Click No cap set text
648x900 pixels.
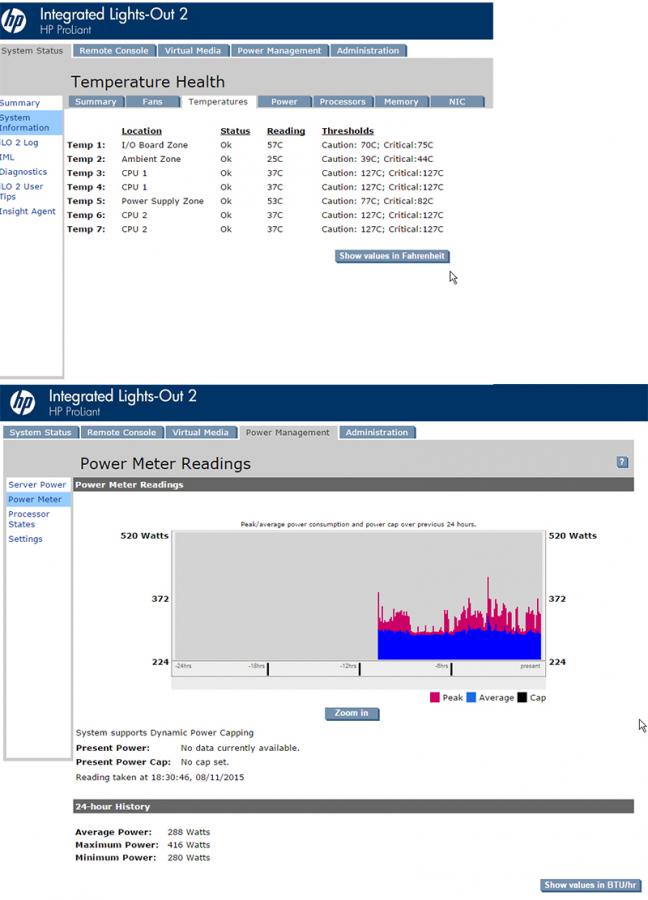point(205,762)
